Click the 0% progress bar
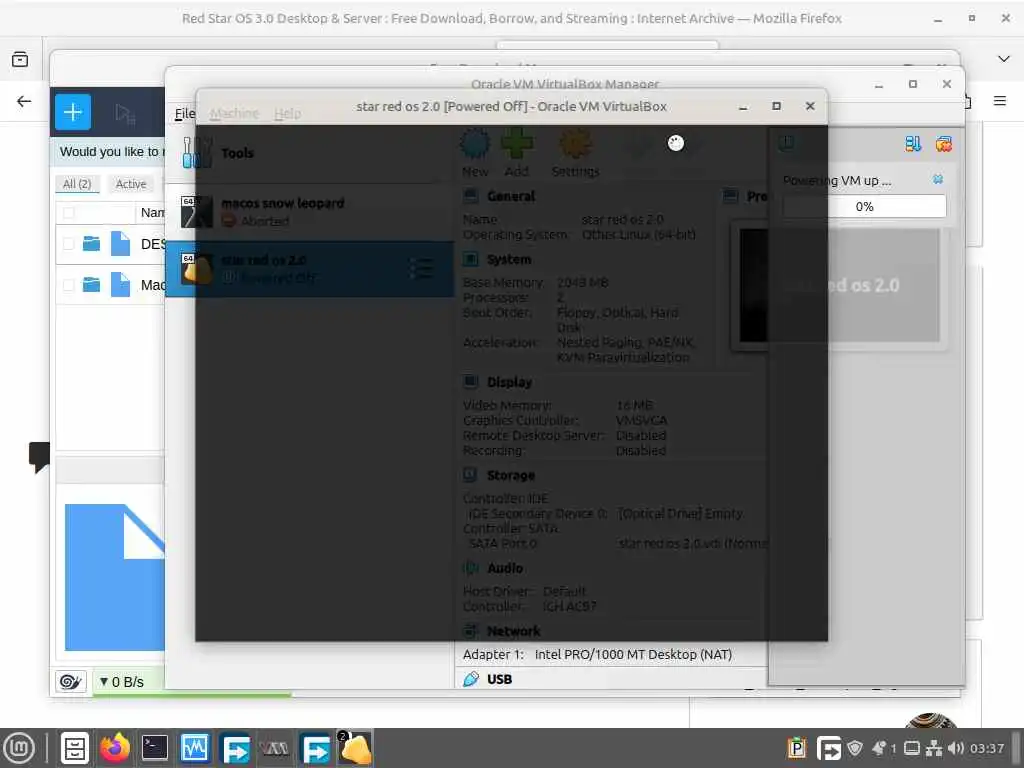The width and height of the screenshot is (1024, 768). click(864, 206)
